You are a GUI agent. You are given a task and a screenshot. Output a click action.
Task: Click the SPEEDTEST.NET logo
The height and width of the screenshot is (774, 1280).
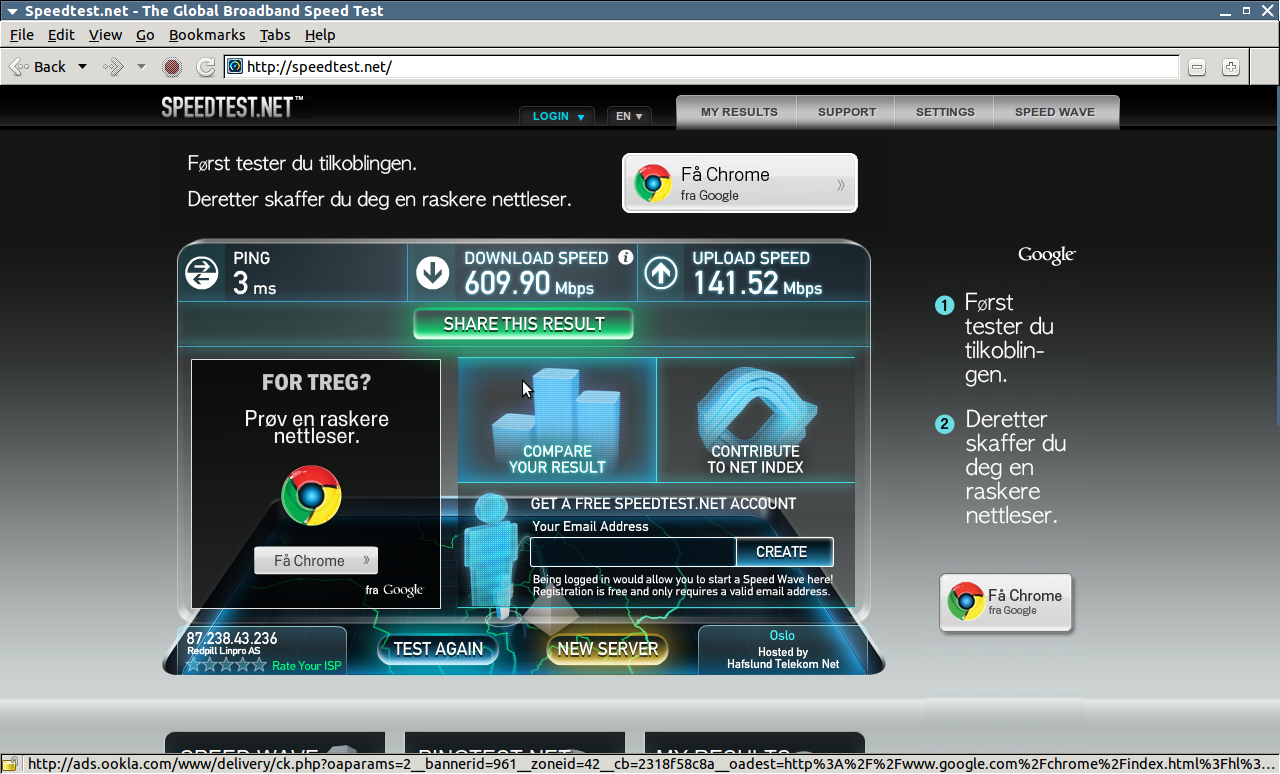coord(232,107)
